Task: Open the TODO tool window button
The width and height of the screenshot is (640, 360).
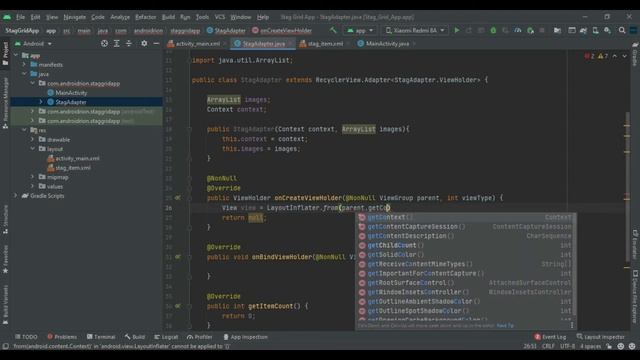Action: click(x=26, y=337)
